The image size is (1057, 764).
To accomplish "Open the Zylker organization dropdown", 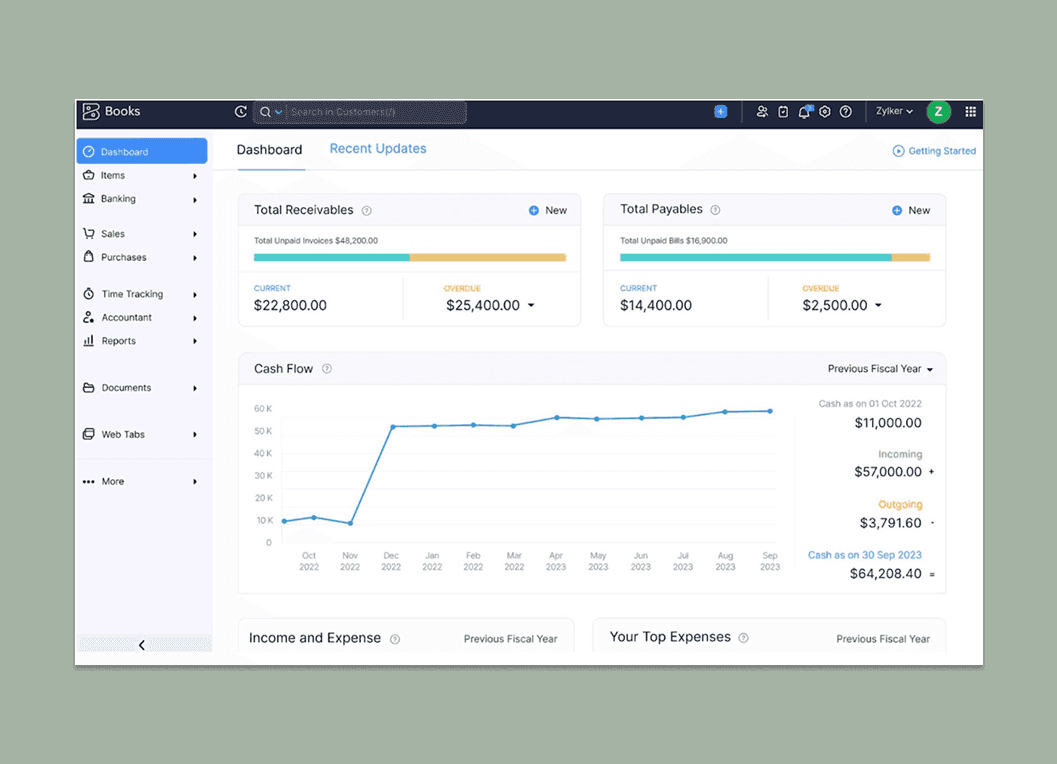I will coord(893,111).
